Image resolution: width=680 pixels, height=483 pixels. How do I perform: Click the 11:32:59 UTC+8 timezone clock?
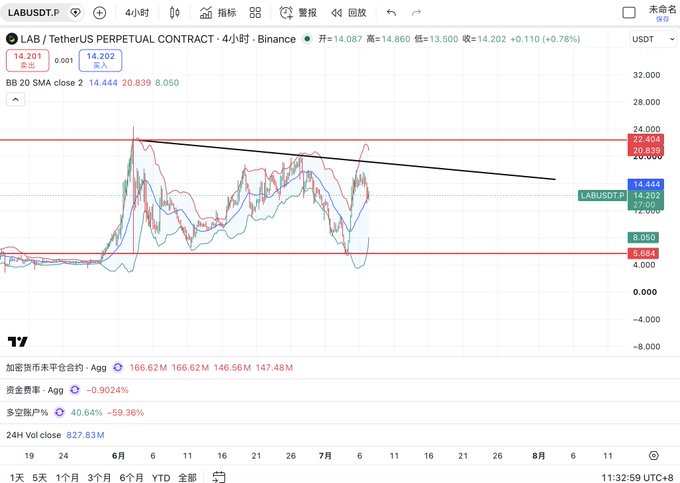tap(637, 477)
